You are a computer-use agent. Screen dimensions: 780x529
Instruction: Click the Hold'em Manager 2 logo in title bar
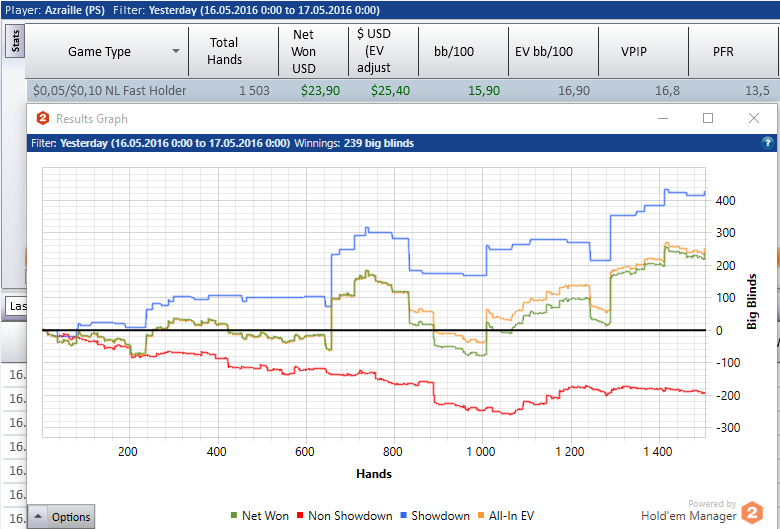point(43,118)
